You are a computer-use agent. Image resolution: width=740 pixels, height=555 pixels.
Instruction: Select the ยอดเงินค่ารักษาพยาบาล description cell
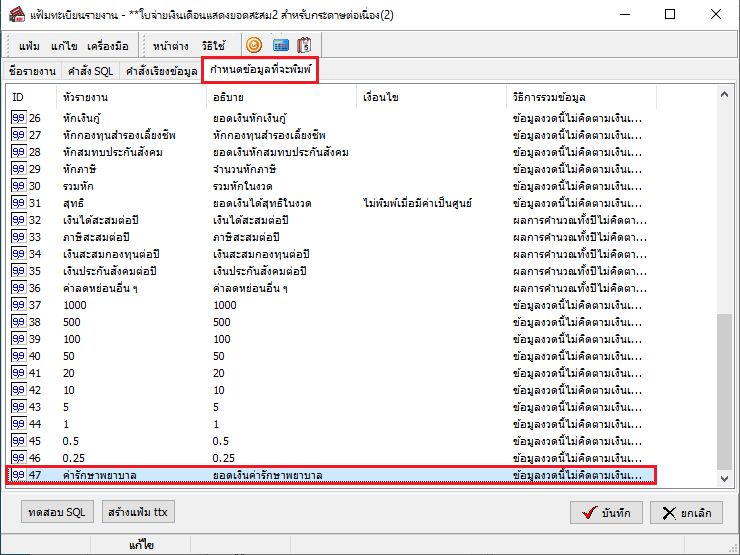(x=268, y=475)
